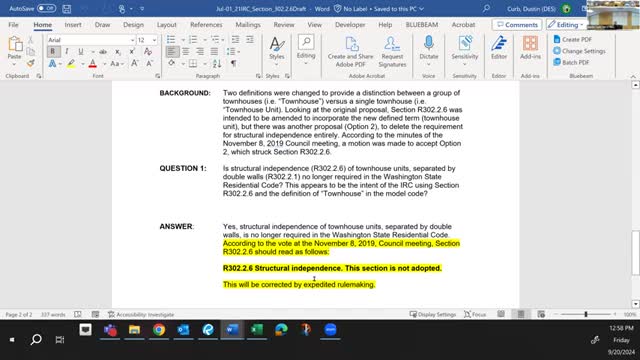Image resolution: width=640 pixels, height=360 pixels.
Task: Justify paragraph text
Action: pyautogui.click(x=214, y=51)
